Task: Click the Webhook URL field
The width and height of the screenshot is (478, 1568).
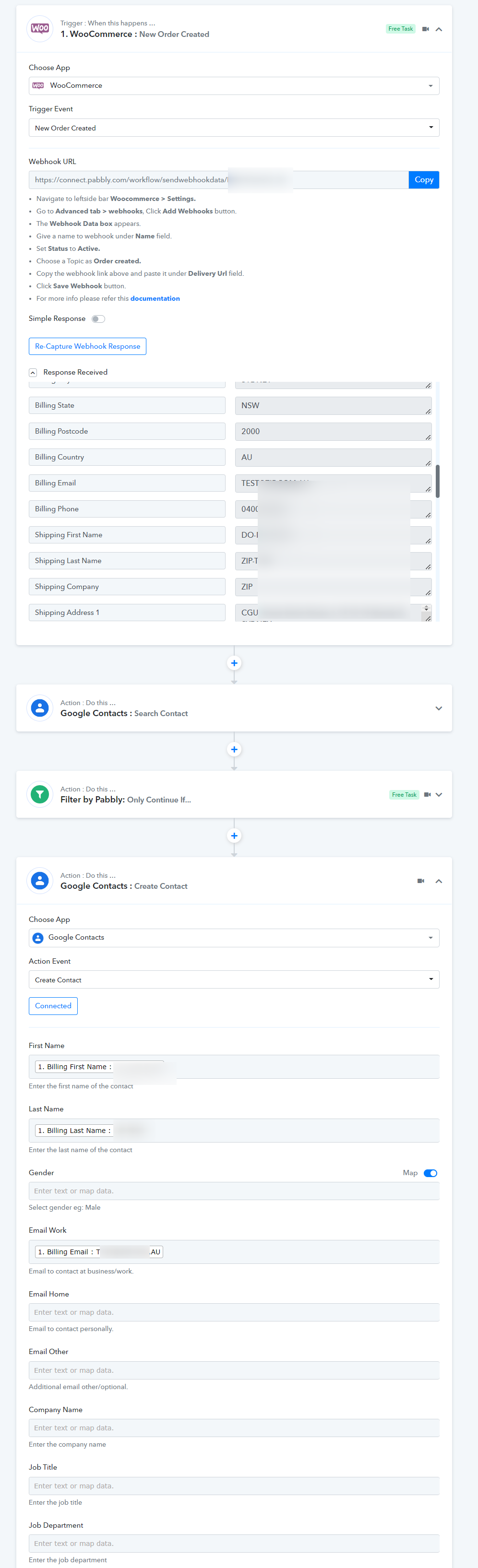Action: (218, 180)
